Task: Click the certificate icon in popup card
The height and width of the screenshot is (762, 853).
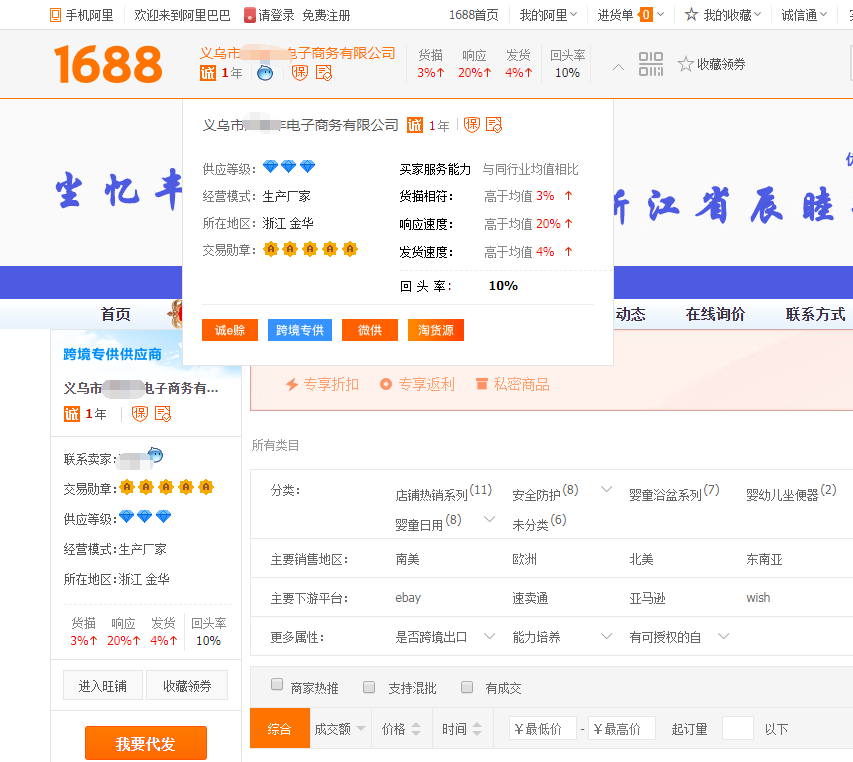Action: (494, 125)
